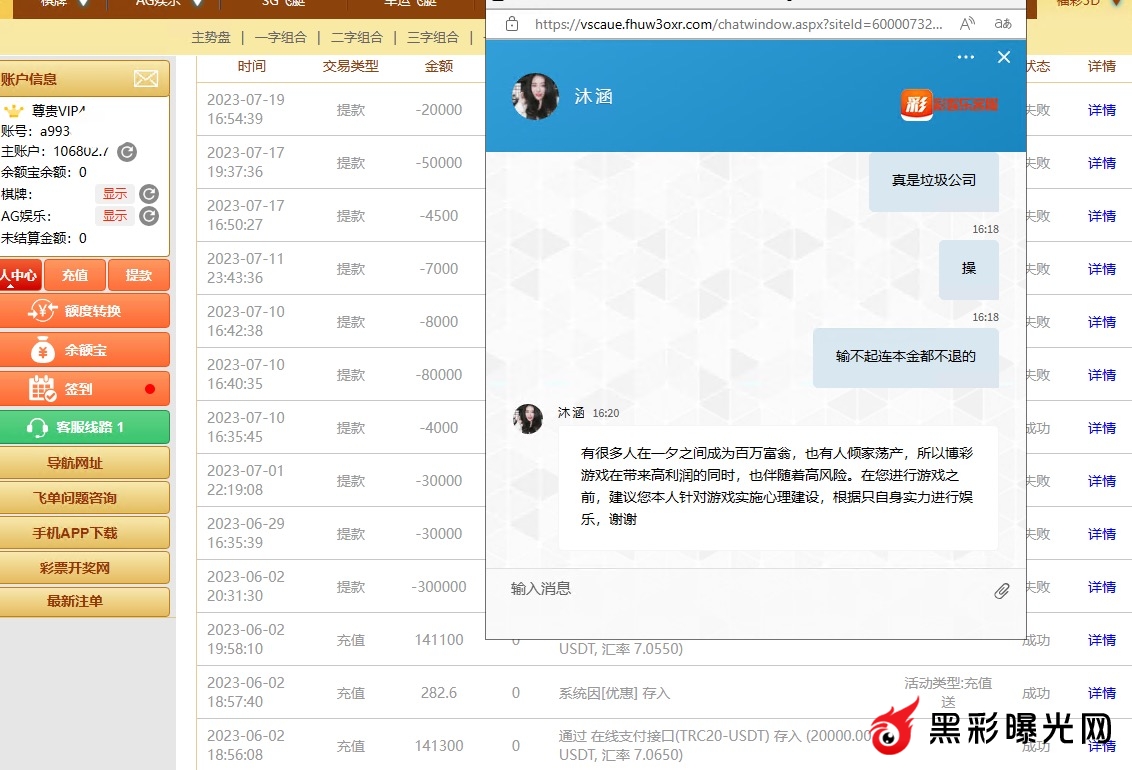Expand the 棋牌 dropdown in top navigation
Screen dimensions: 1132x770
click(83, 3)
